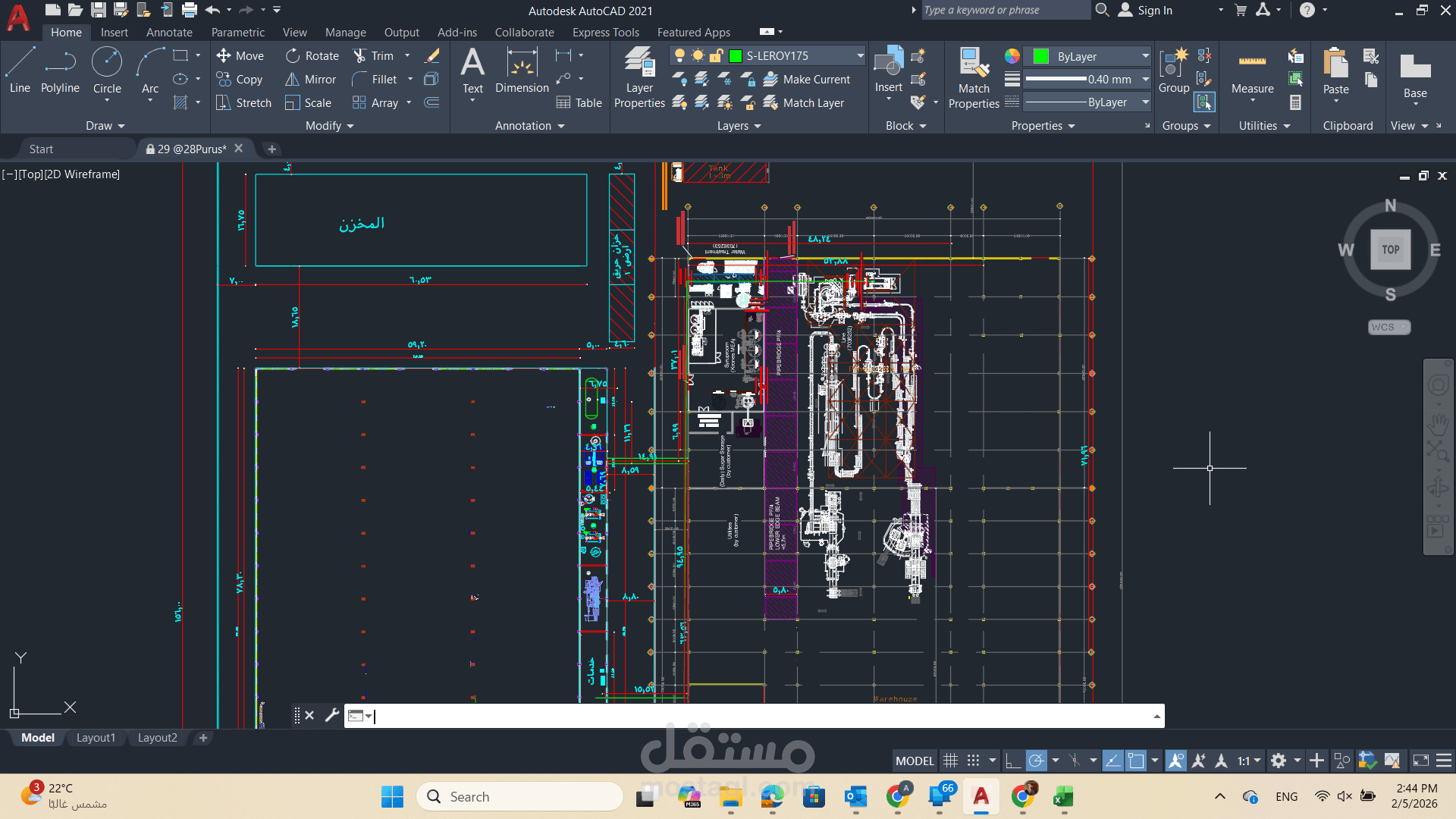Switch to the Annotate tab
The width and height of the screenshot is (1456, 819).
(169, 32)
